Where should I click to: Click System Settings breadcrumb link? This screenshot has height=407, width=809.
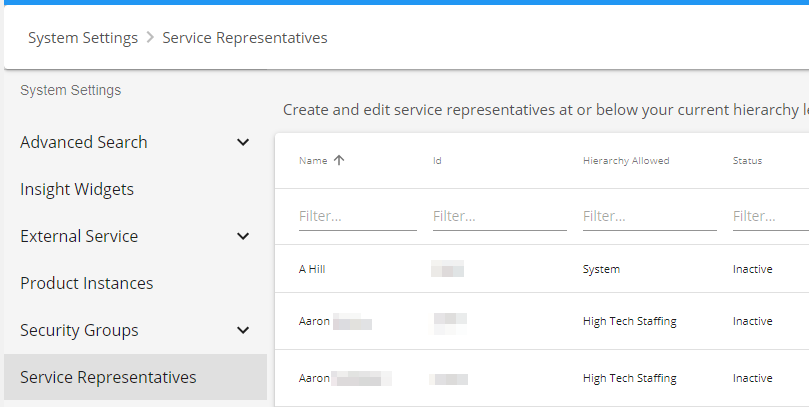[83, 38]
